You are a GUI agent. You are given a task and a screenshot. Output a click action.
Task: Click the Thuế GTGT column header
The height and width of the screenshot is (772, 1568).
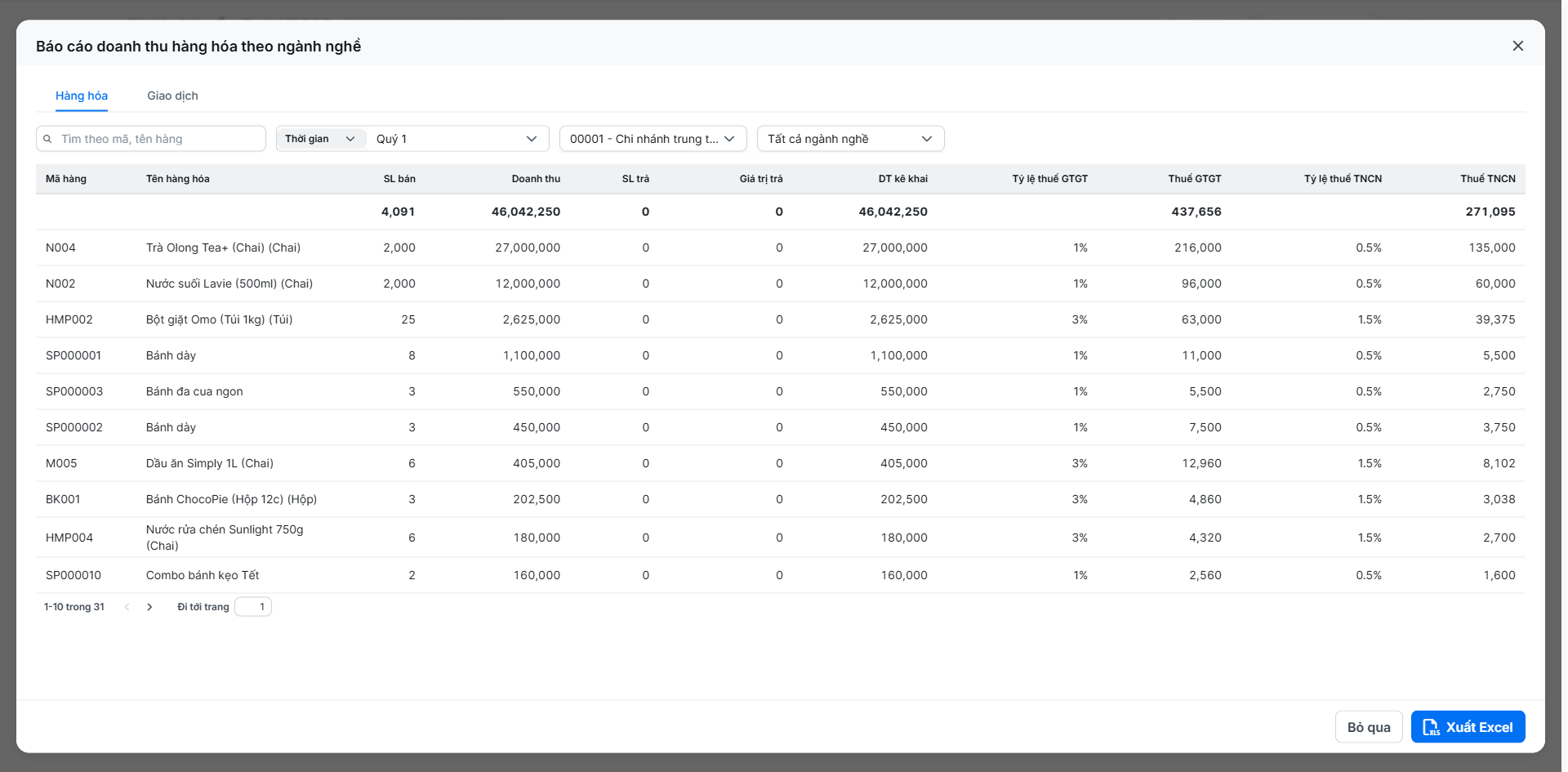click(x=1195, y=179)
